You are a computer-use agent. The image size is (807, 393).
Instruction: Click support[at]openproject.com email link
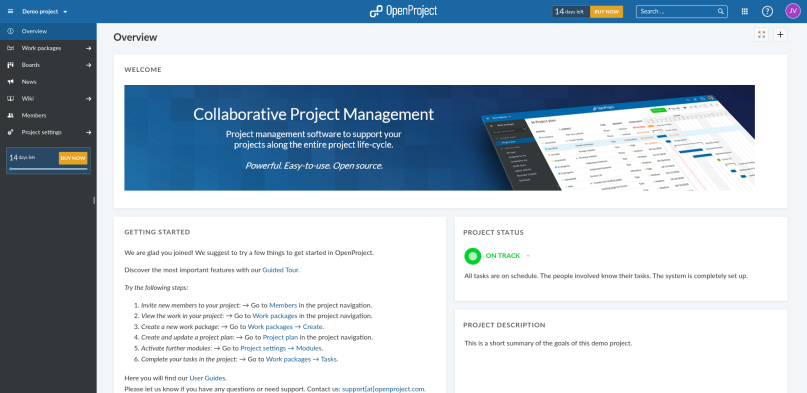(383, 389)
